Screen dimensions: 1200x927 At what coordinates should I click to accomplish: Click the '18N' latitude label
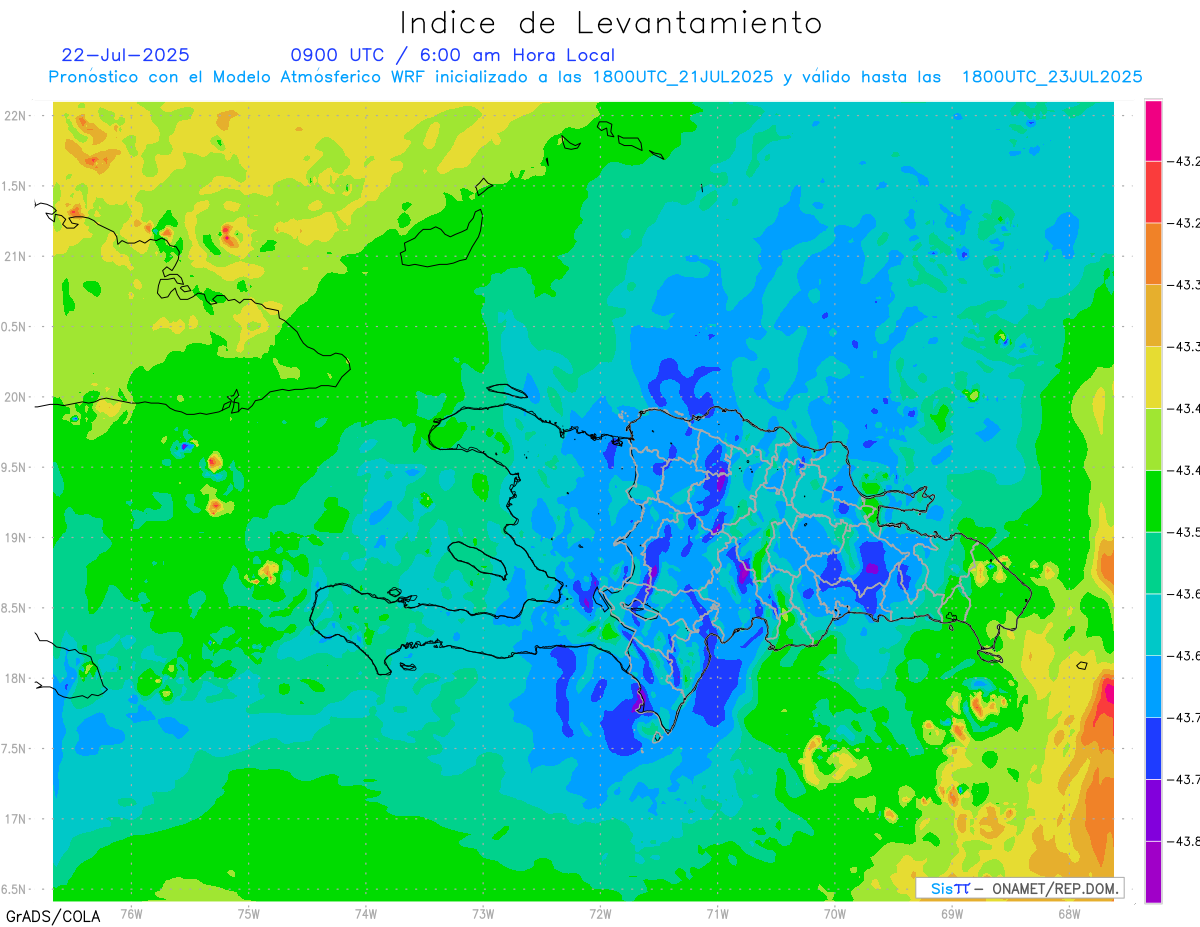(x=15, y=678)
